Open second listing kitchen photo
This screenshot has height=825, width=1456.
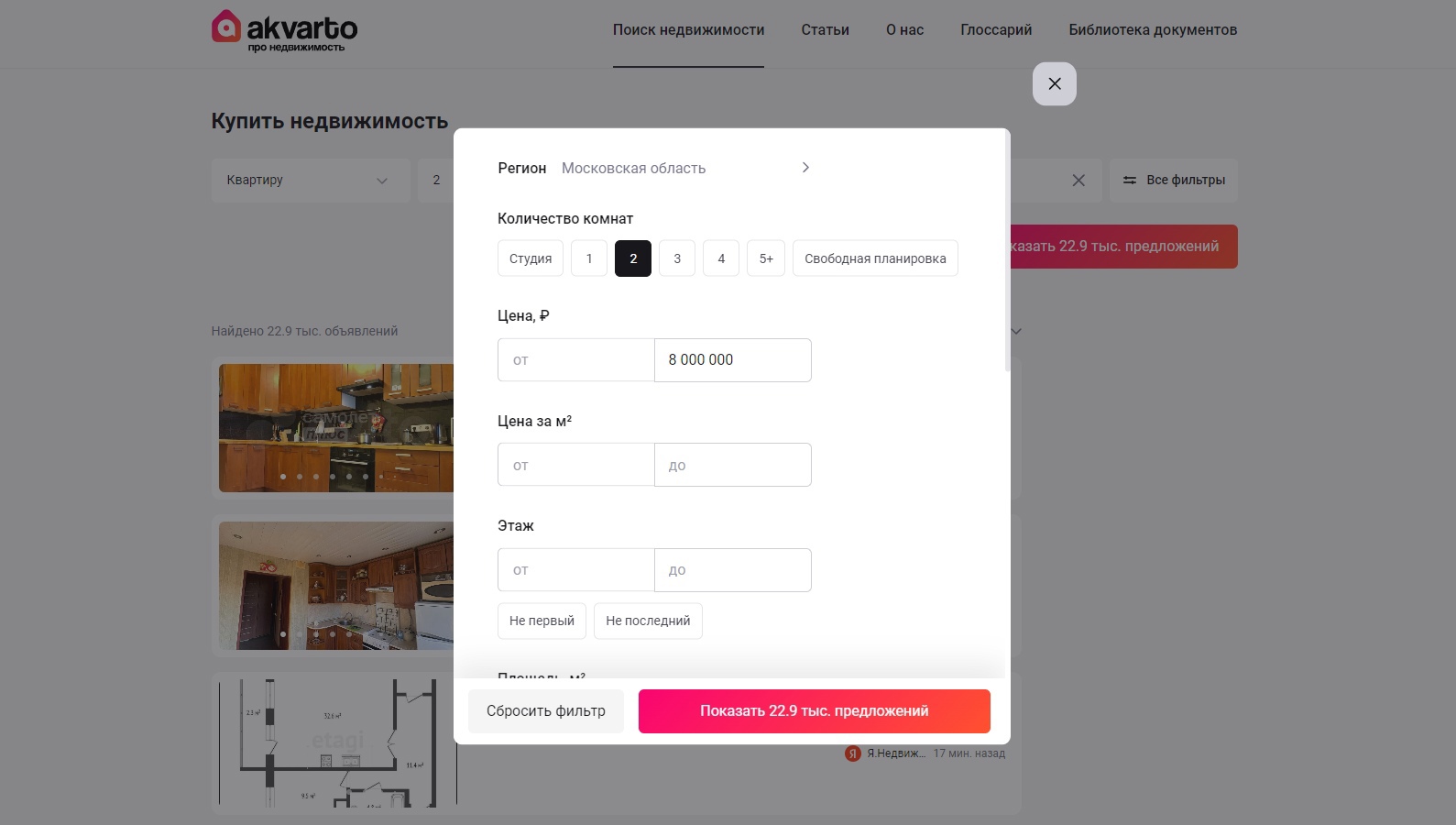pos(336,586)
